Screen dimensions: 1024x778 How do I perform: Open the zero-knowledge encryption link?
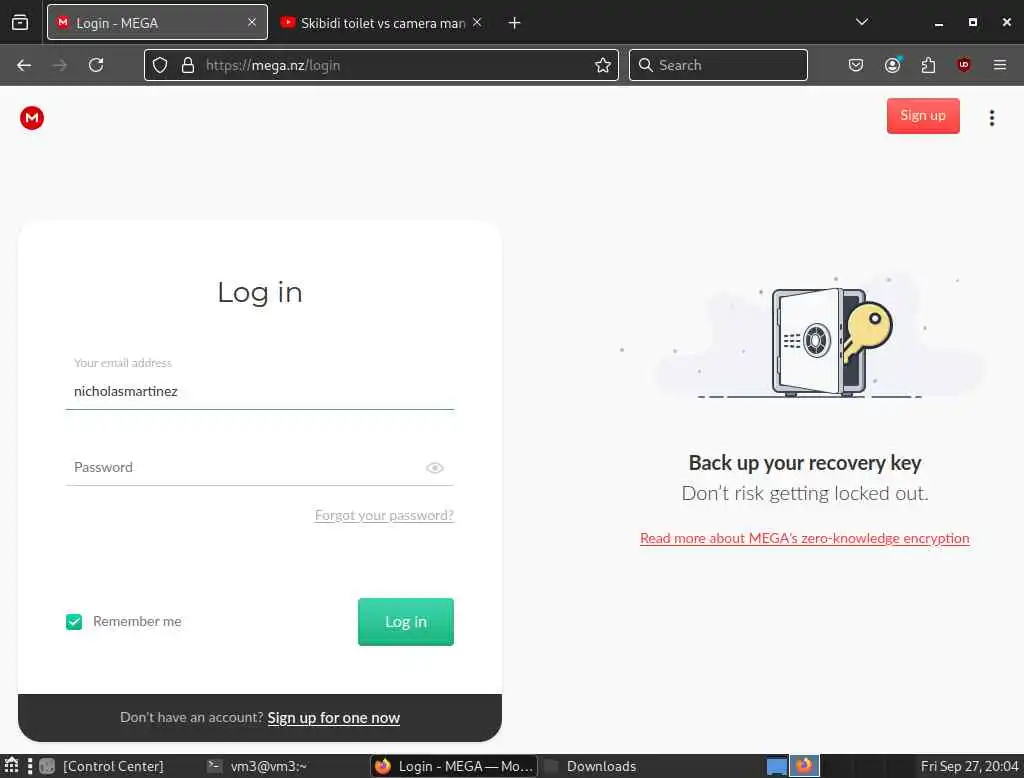805,538
